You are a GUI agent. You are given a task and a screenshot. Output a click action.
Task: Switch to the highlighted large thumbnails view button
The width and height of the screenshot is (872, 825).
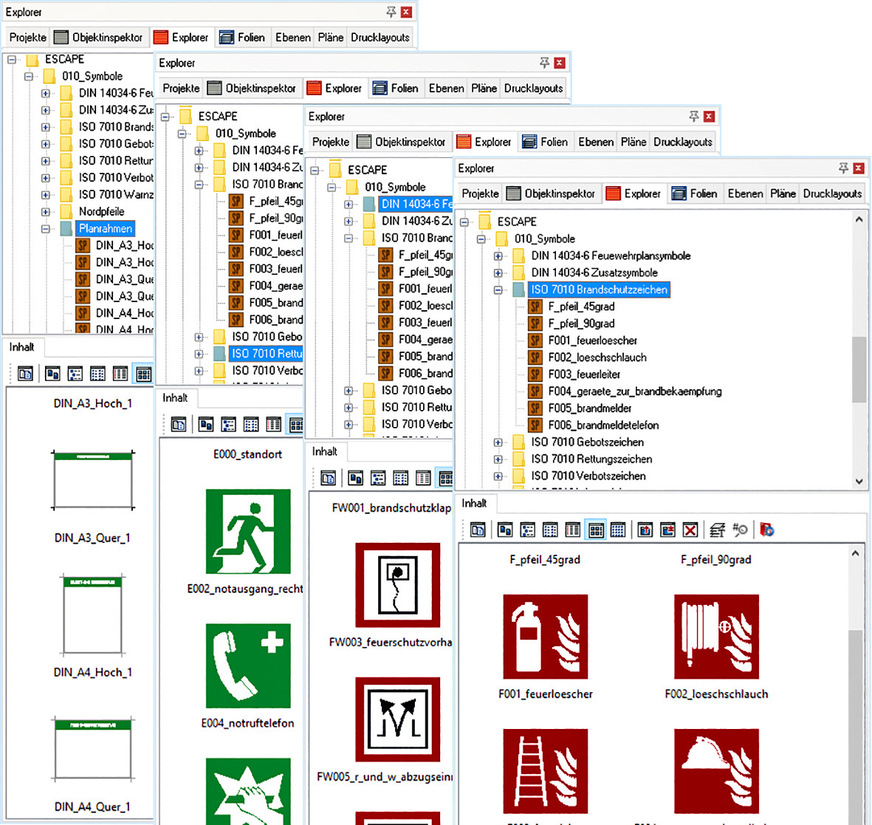point(595,529)
